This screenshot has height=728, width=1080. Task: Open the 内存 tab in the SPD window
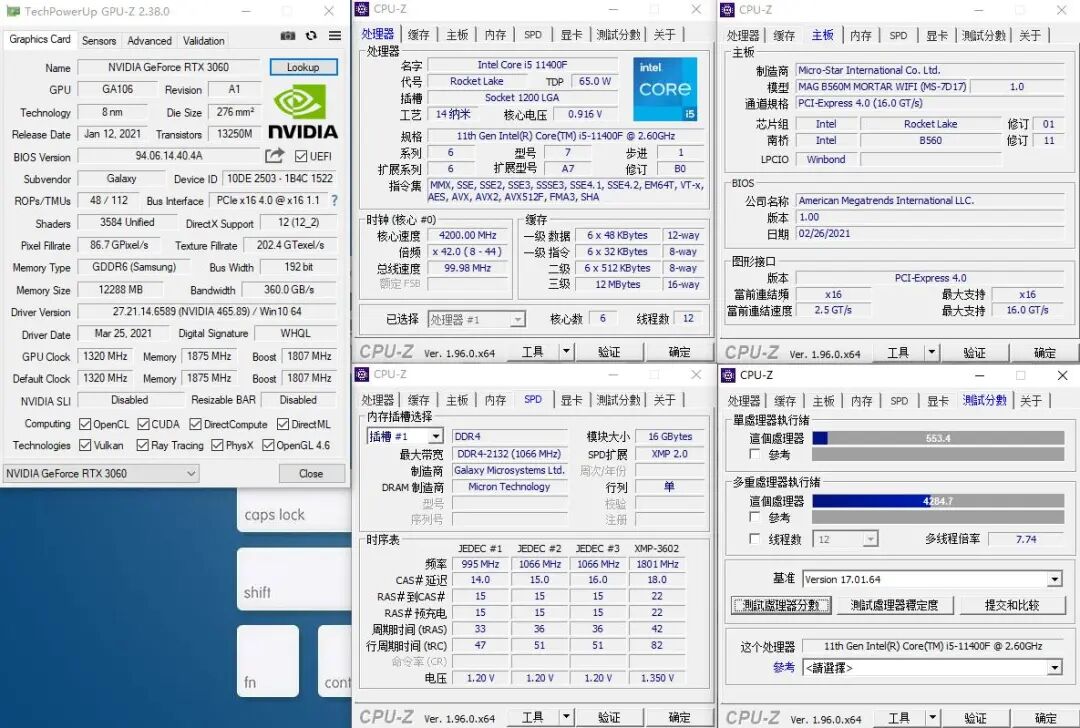click(495, 399)
